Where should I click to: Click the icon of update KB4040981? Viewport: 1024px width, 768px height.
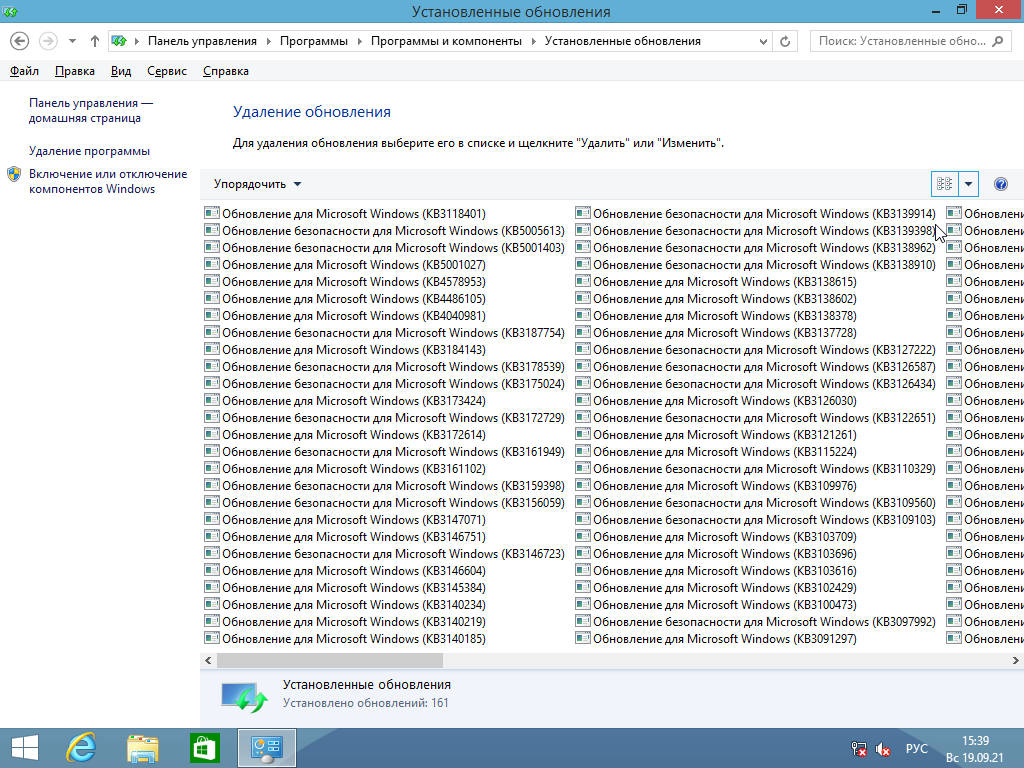point(212,315)
